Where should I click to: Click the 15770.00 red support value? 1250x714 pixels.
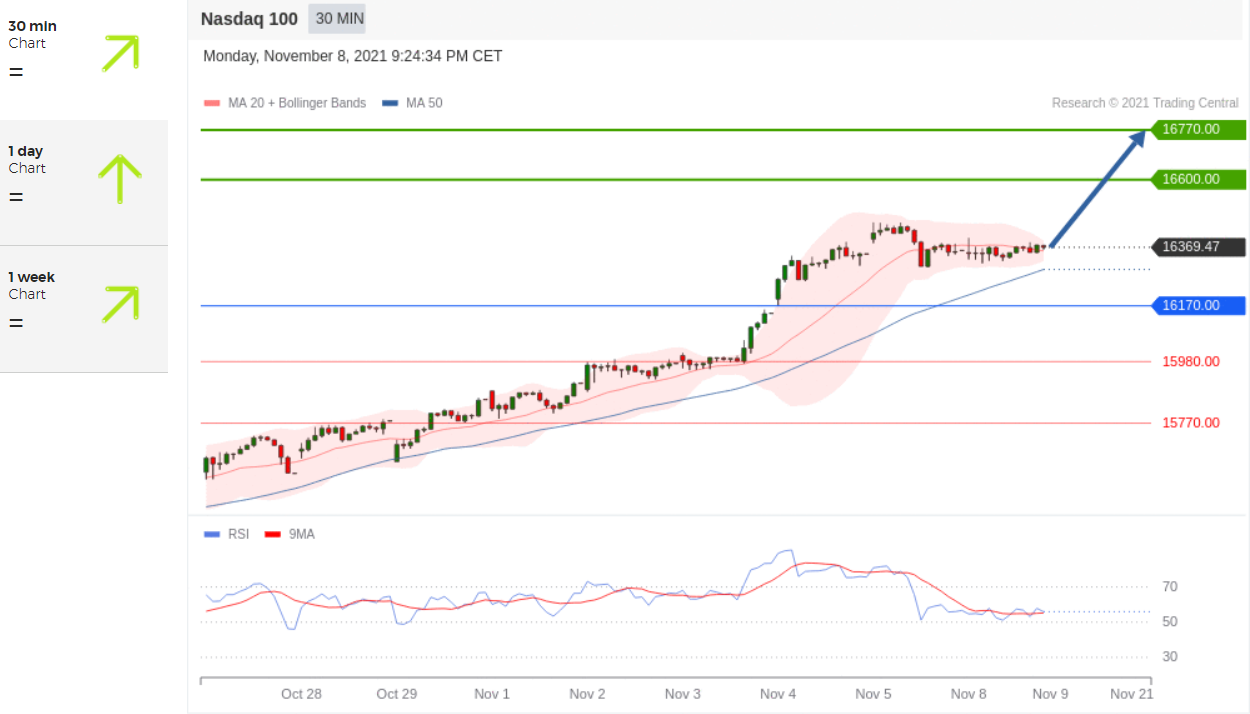click(1191, 423)
